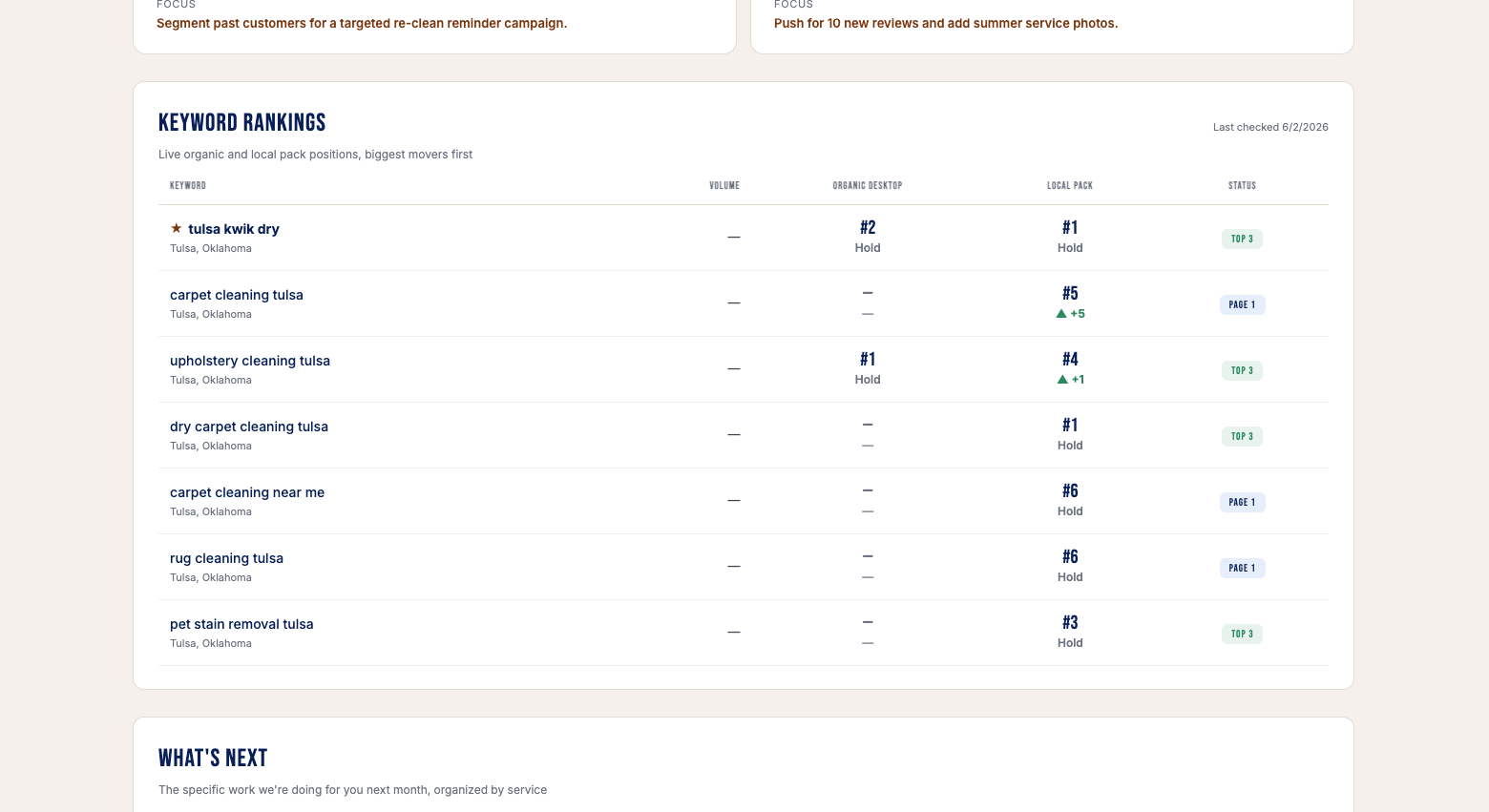Viewport: 1489px width, 812px height.
Task: Select pet stain removal tulsa keyword
Action: pos(241,624)
